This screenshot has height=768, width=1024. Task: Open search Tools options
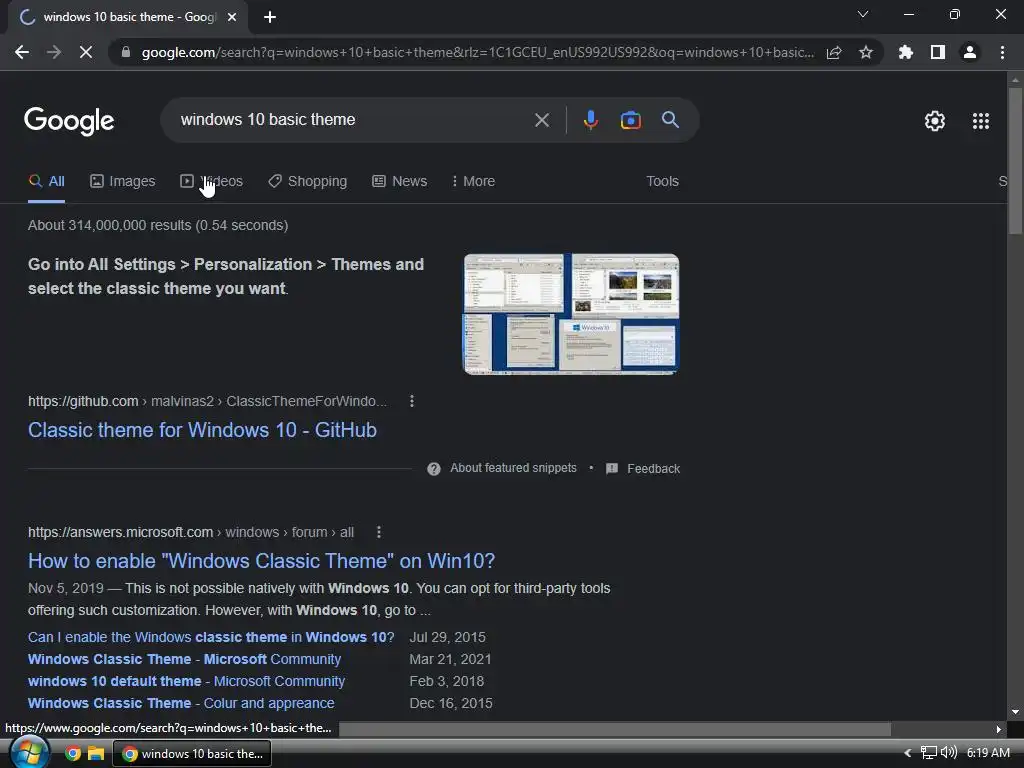click(662, 182)
